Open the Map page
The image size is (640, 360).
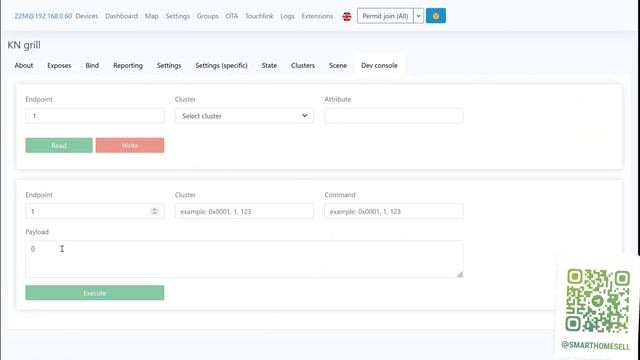coord(151,16)
